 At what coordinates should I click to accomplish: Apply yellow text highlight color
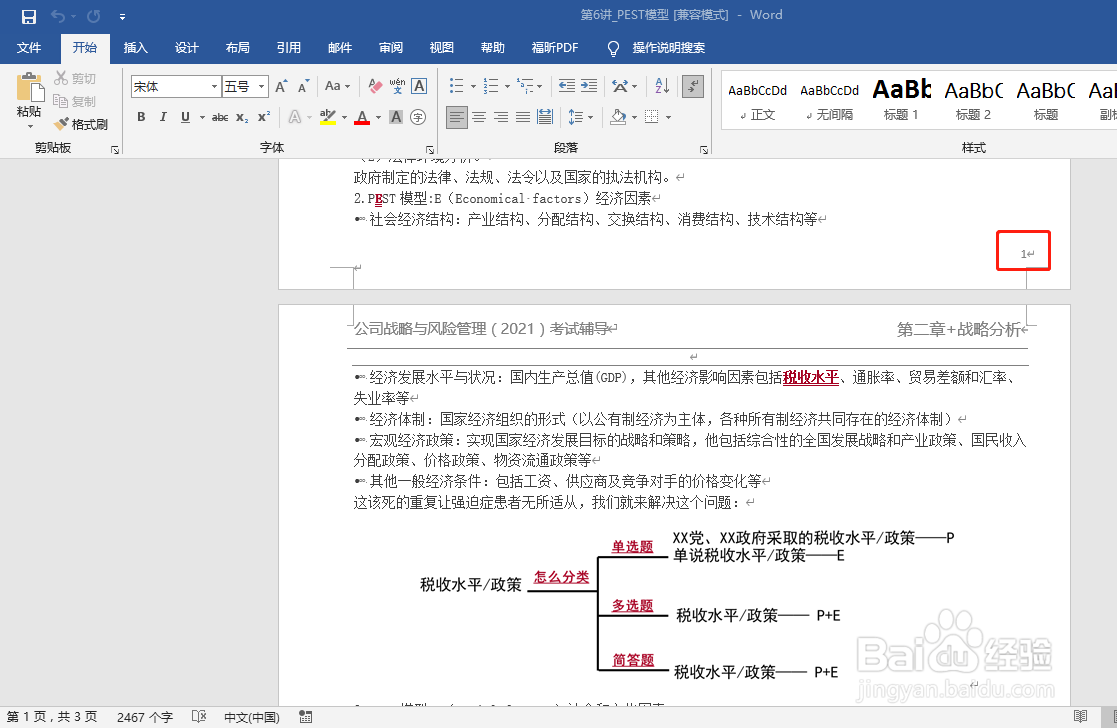coord(328,117)
